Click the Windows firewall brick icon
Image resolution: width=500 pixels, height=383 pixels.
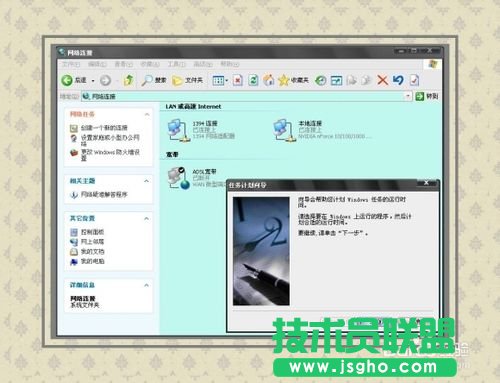click(x=74, y=153)
